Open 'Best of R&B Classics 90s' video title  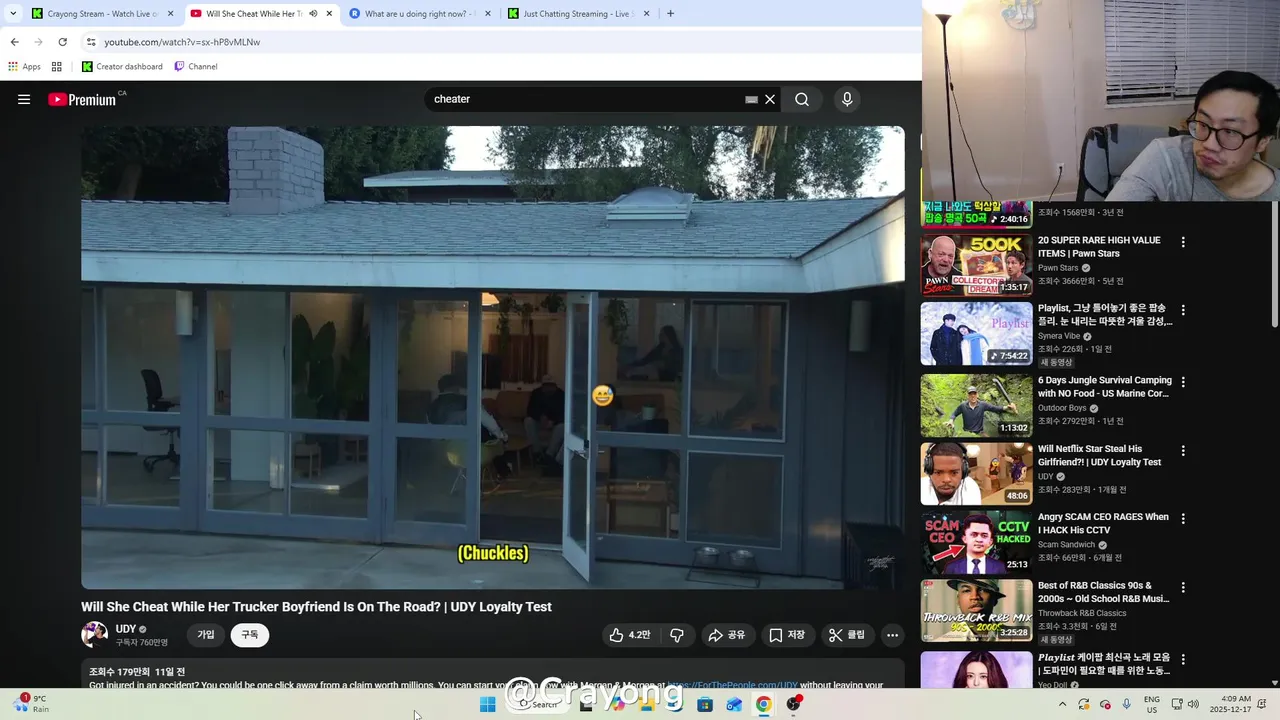(x=1104, y=592)
